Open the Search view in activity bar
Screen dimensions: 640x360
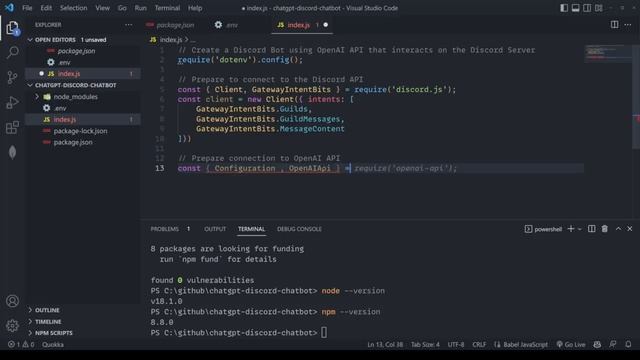click(12, 52)
